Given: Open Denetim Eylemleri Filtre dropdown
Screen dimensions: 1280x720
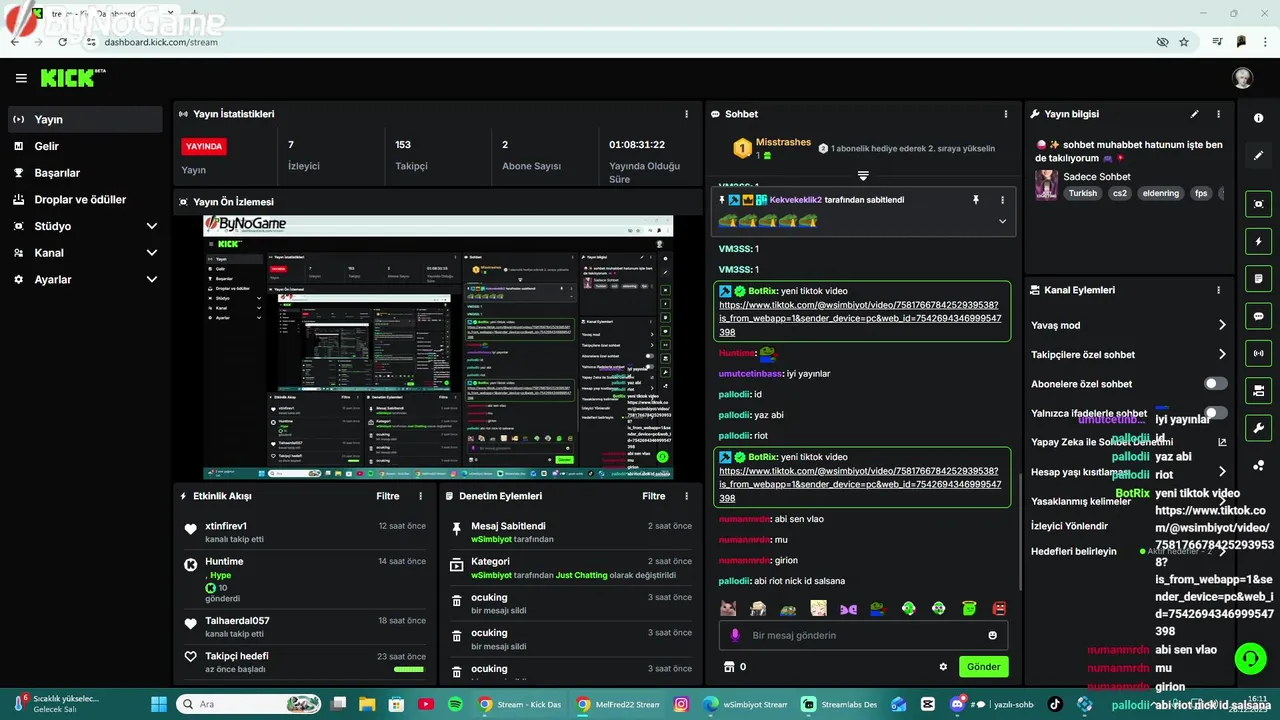Looking at the screenshot, I should pos(654,496).
